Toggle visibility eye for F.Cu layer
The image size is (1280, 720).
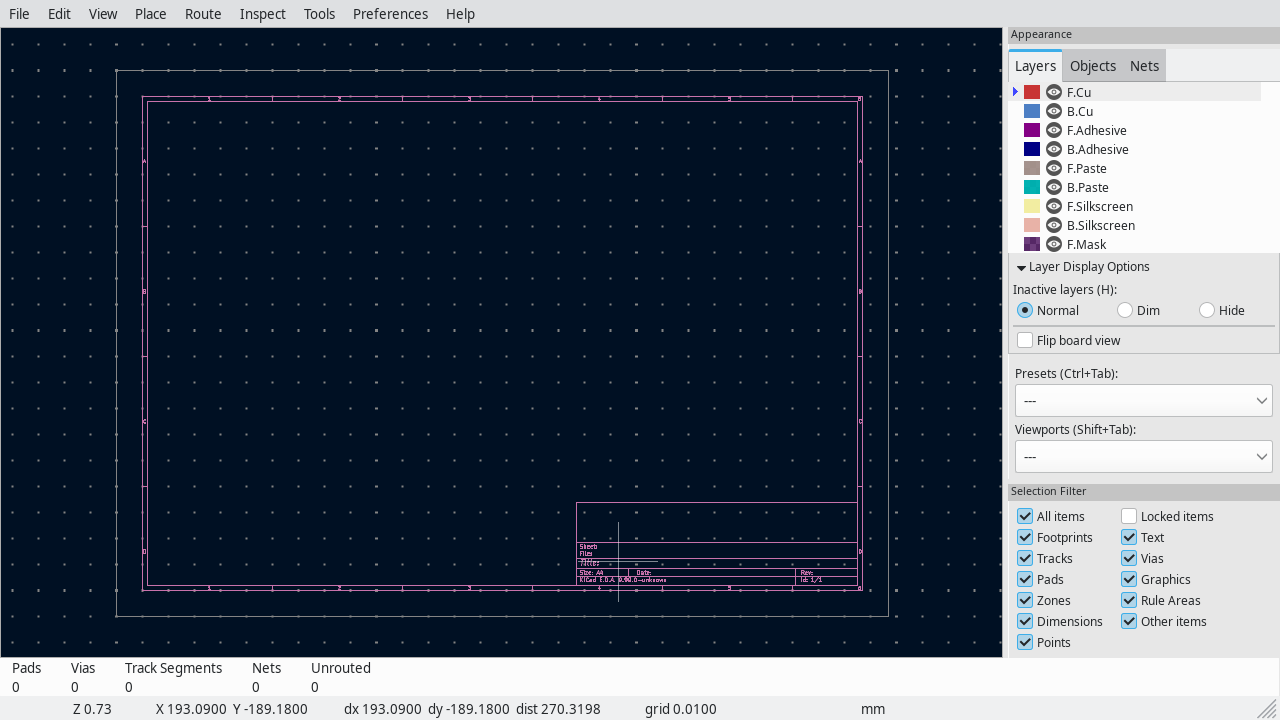tap(1053, 92)
